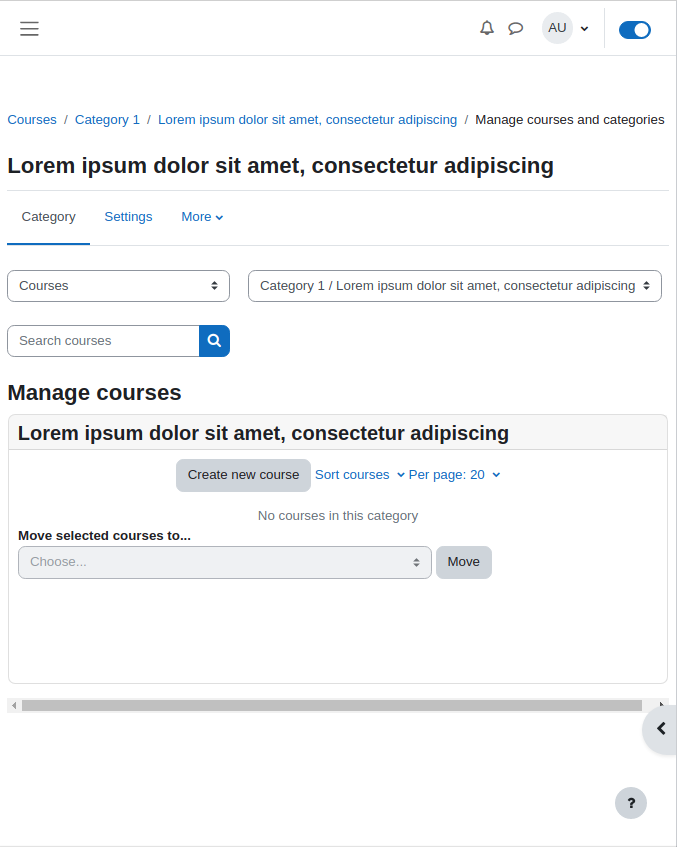The width and height of the screenshot is (677, 847).
Task: Open the Category 1 path dropdown
Action: 454,286
